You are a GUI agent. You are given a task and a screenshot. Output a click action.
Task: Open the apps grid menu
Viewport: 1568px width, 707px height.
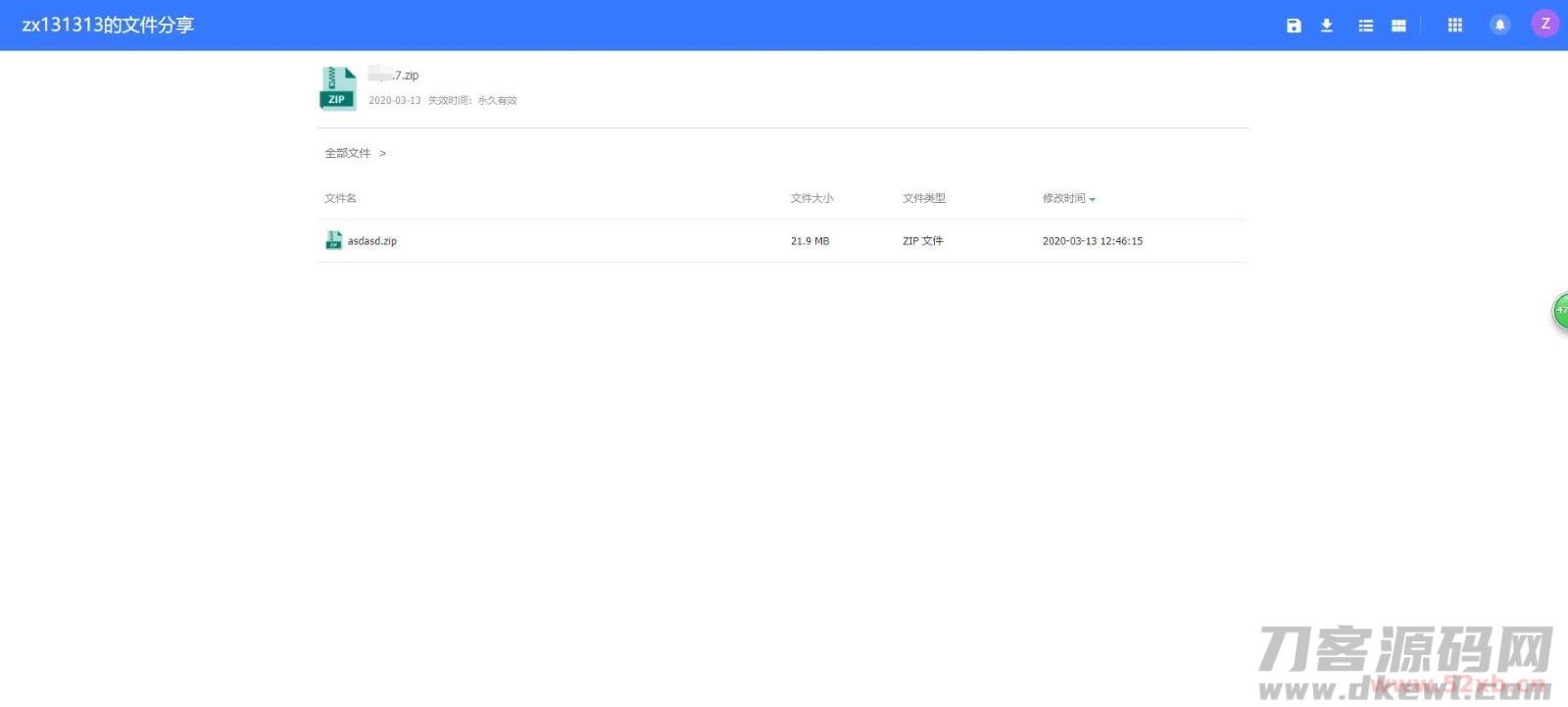1455,25
